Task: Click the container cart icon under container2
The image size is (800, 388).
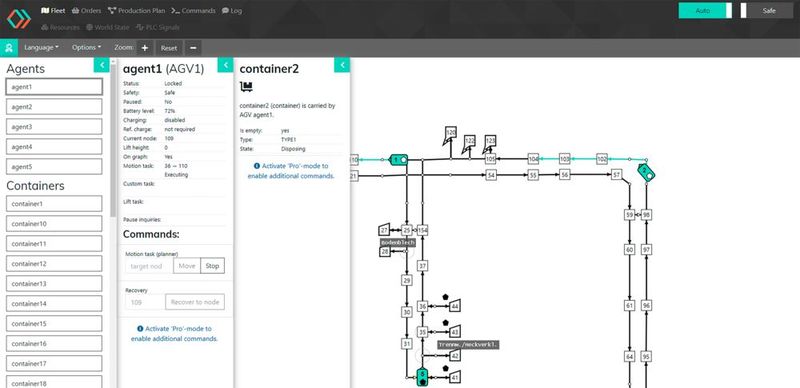Action: tap(246, 87)
